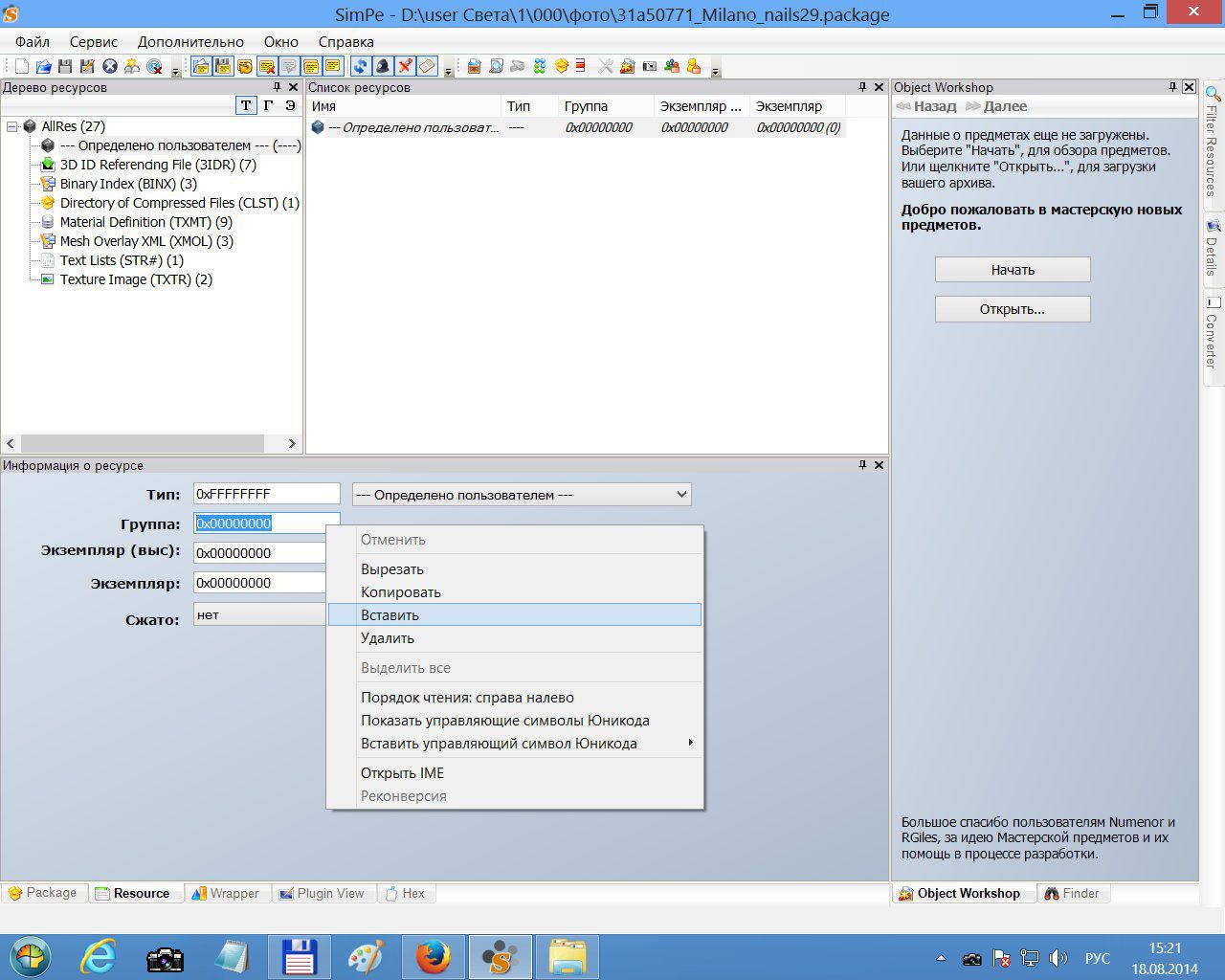This screenshot has width=1225, height=980.
Task: Switch to the Package tab
Action: (44, 893)
